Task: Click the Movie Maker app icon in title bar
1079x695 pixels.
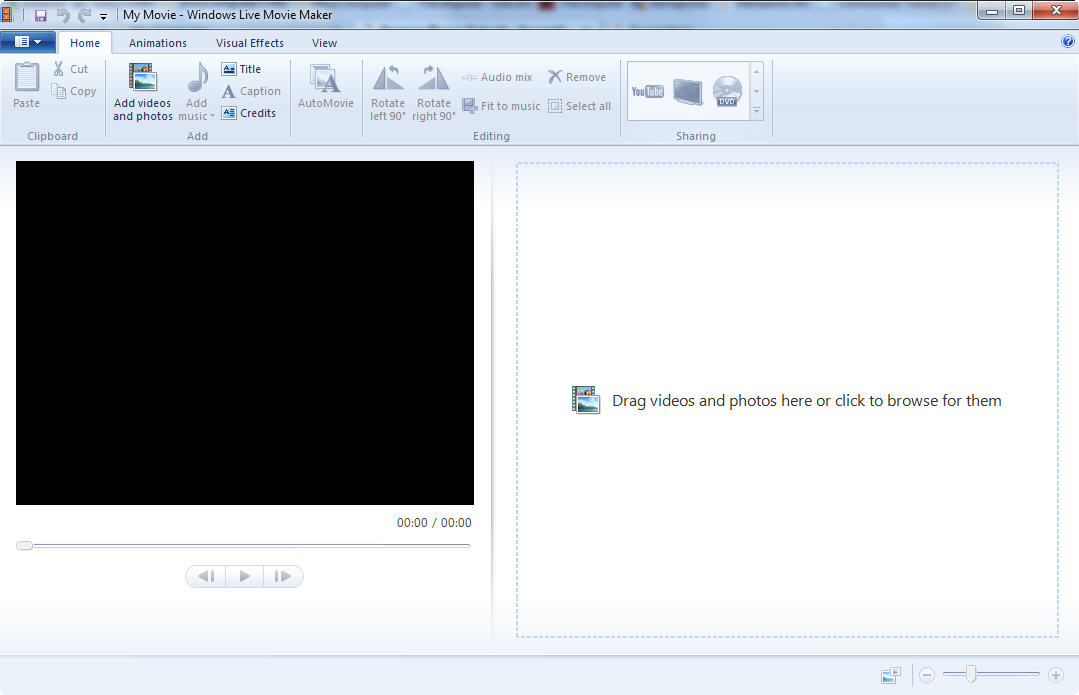Action: coord(7,14)
